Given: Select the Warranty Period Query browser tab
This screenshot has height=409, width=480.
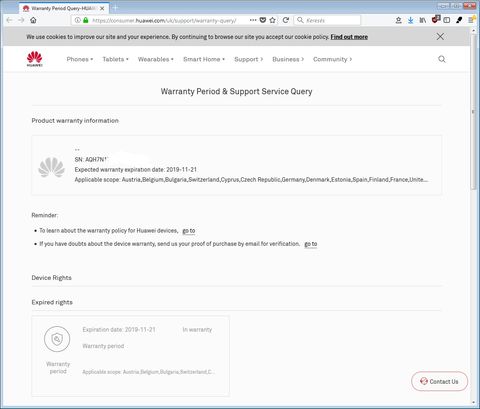Looking at the screenshot, I should pos(63,8).
